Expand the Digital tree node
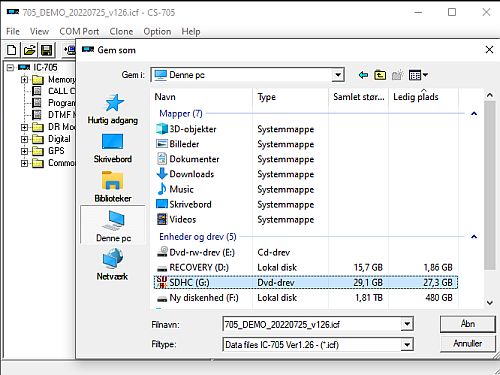The height and width of the screenshot is (375, 500). (x=24, y=139)
